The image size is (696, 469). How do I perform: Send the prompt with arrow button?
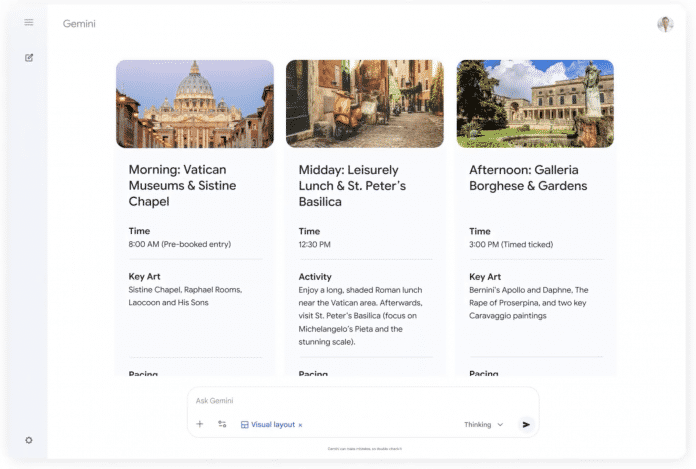[x=526, y=425]
